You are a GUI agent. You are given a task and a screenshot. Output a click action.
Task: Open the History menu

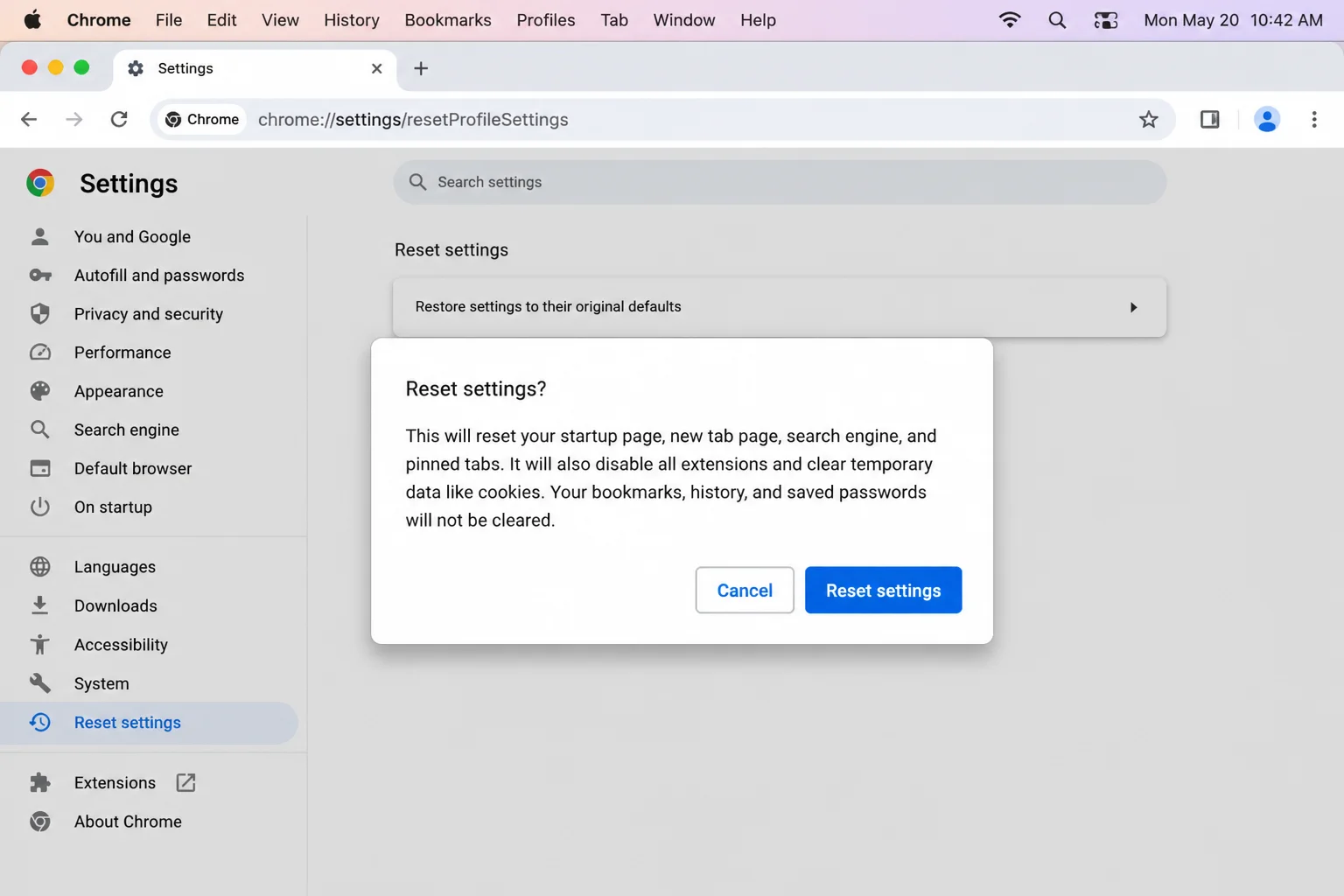point(352,20)
